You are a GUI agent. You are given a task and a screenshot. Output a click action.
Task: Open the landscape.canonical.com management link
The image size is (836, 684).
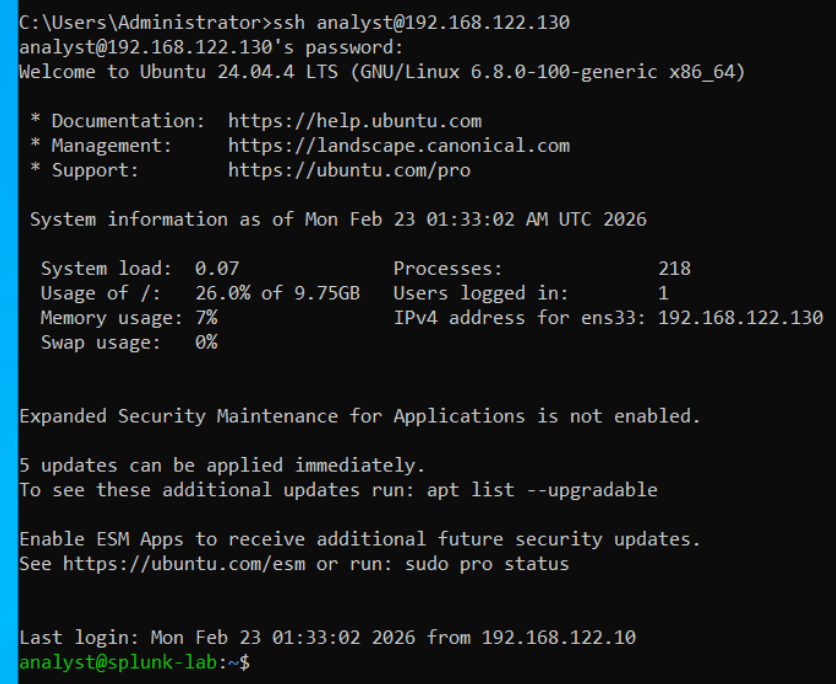coord(398,146)
